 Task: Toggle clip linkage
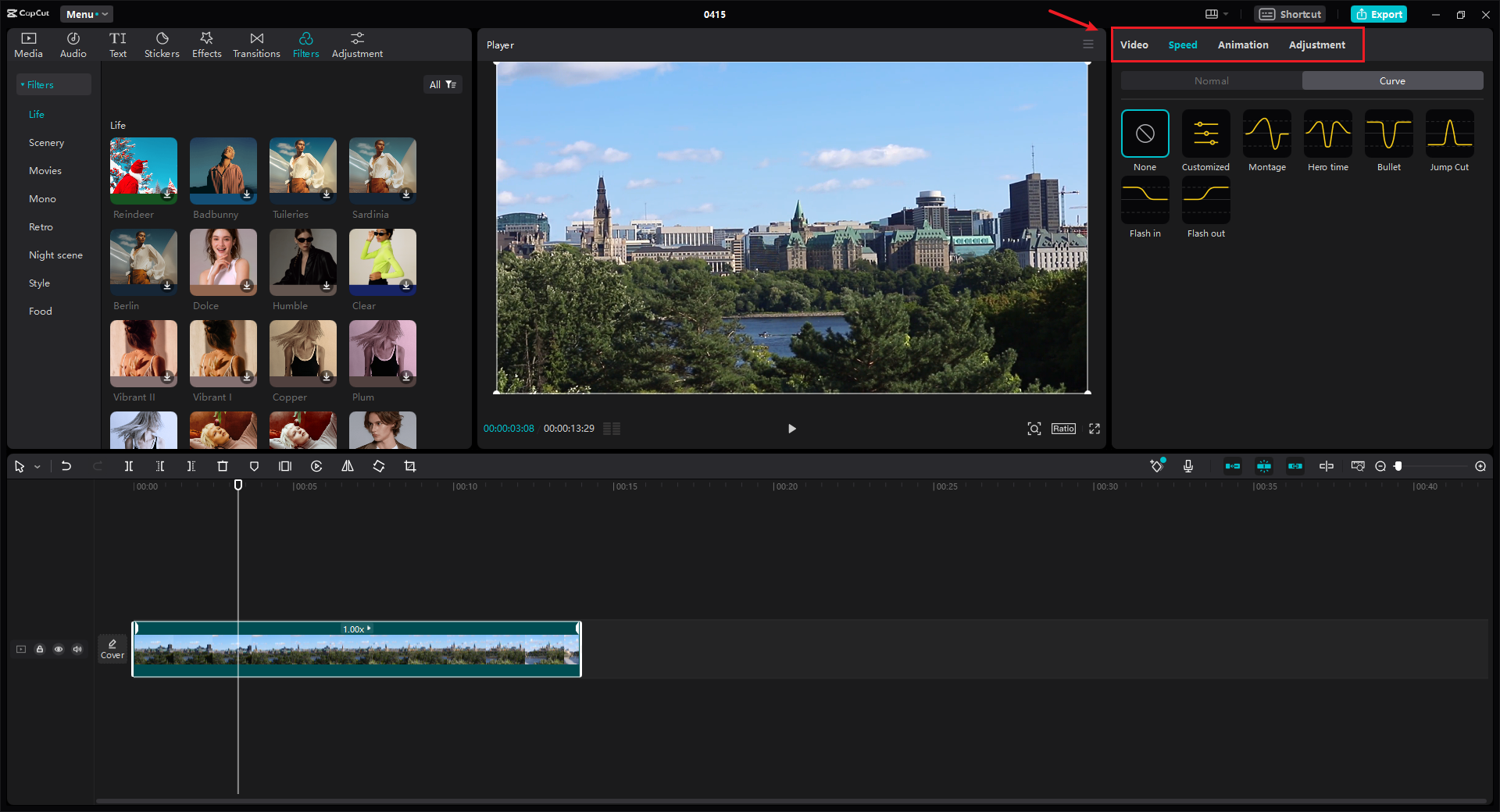1295,466
